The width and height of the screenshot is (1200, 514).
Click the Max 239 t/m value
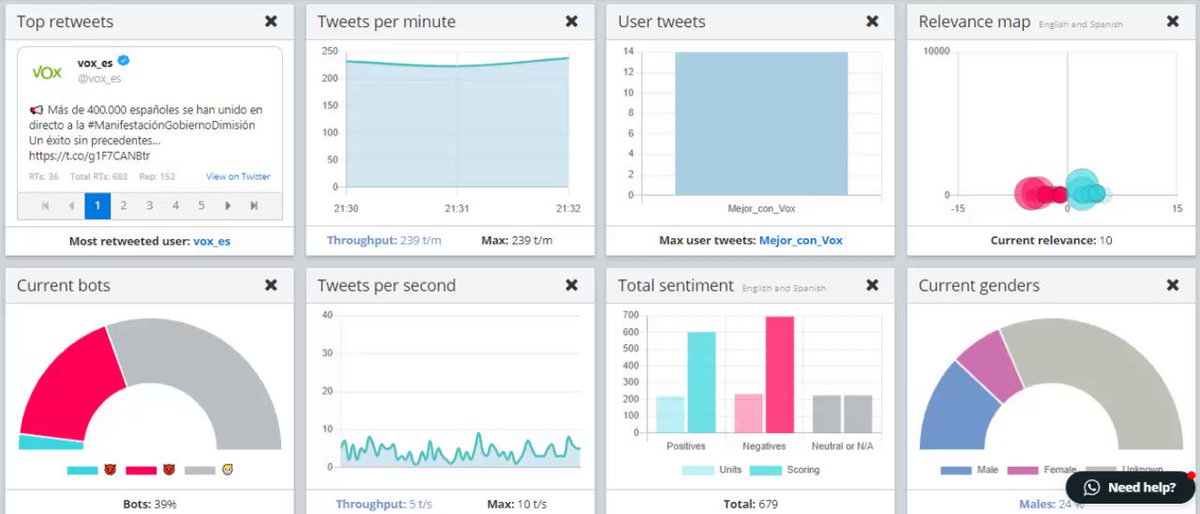517,241
